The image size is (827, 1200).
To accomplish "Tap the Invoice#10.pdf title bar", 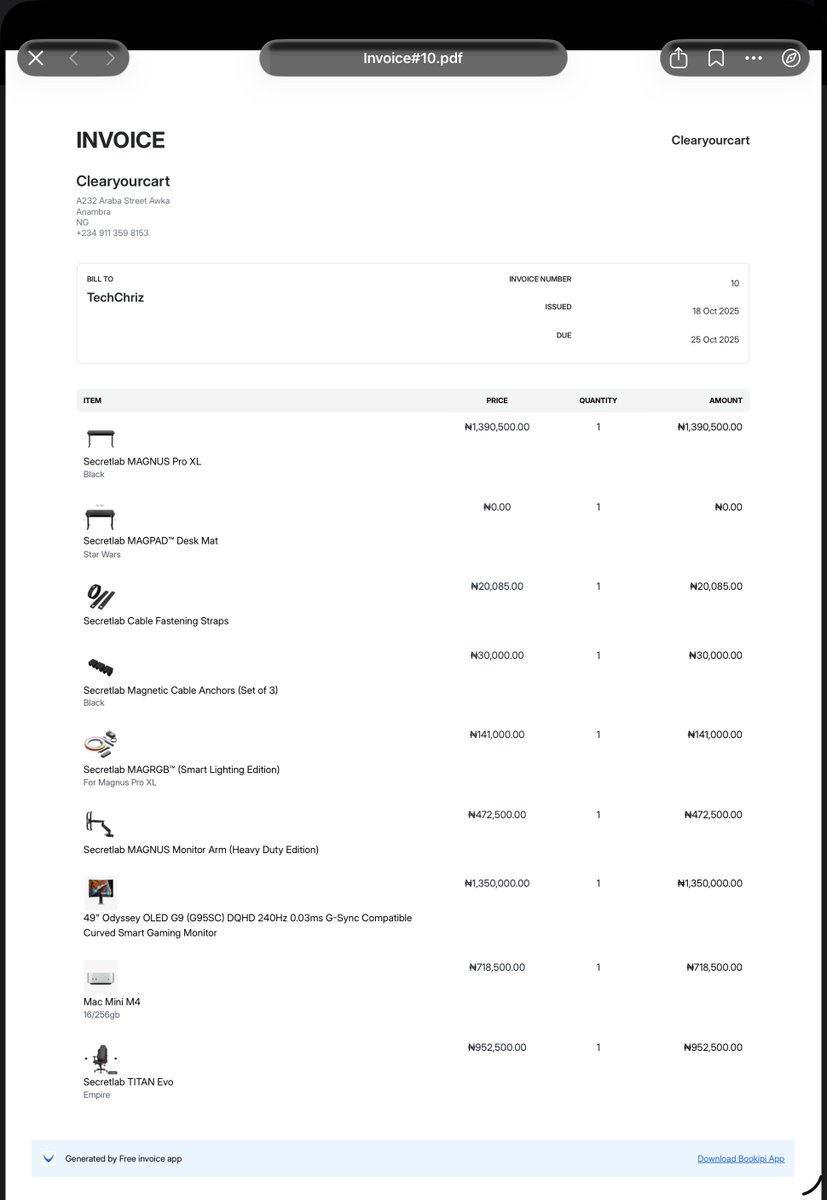I will (413, 58).
